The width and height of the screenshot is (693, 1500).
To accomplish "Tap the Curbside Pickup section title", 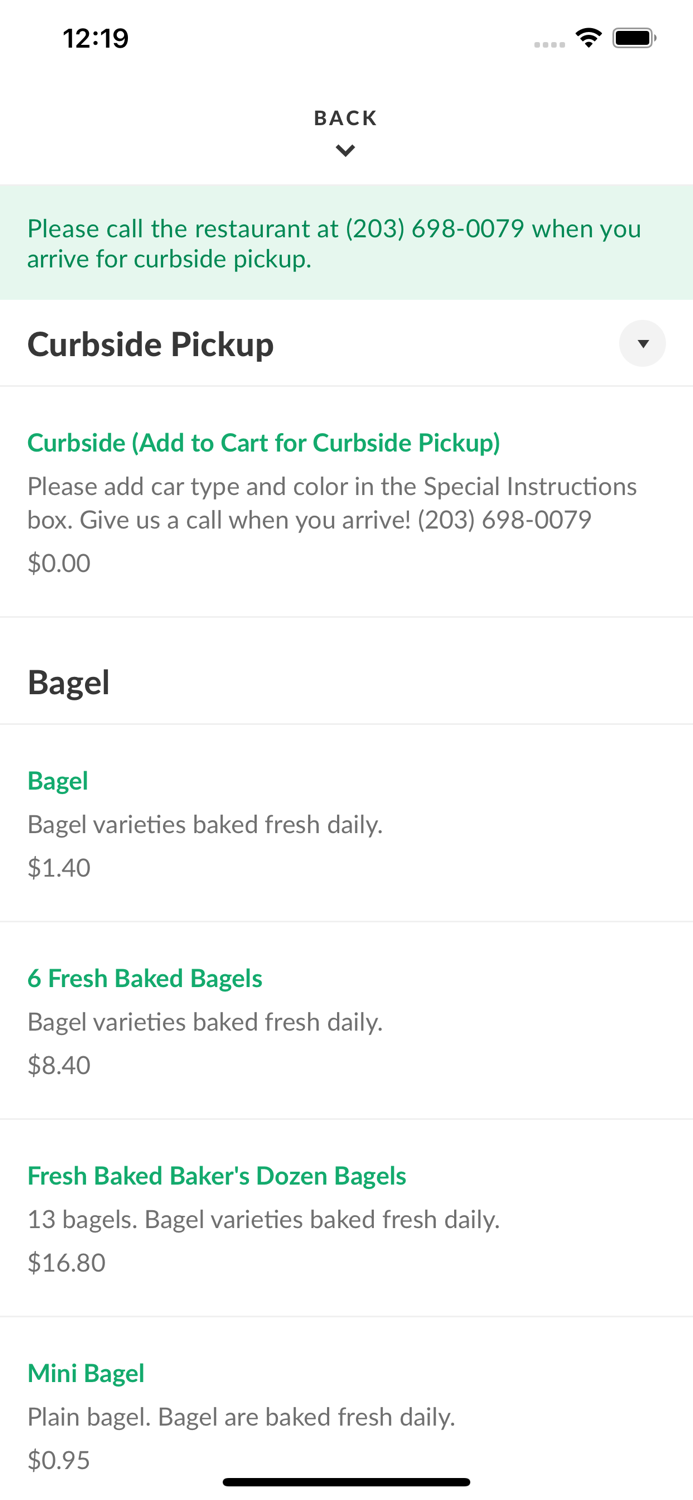I will coord(151,343).
